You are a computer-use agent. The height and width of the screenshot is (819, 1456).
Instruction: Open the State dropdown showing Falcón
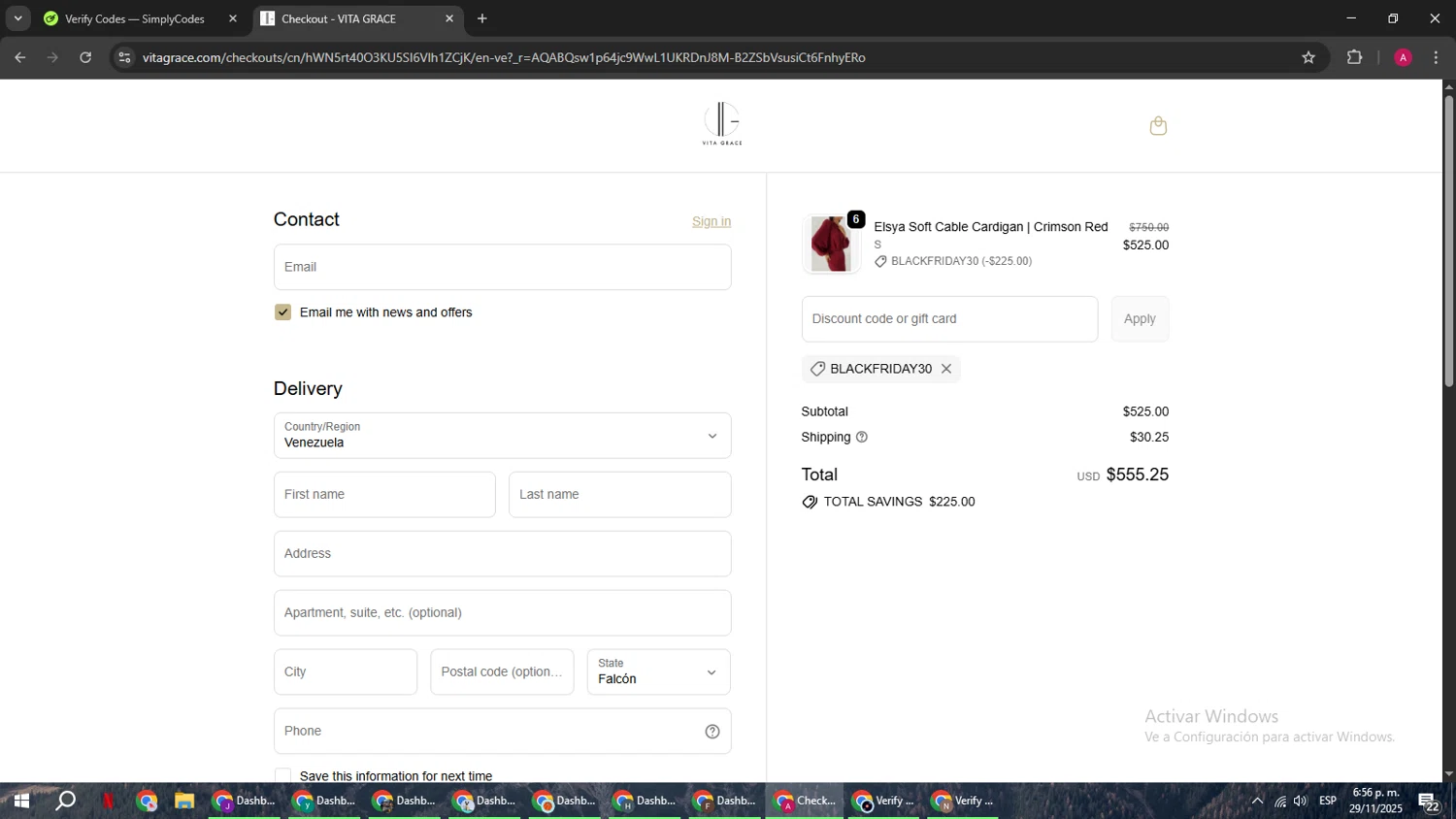658,672
